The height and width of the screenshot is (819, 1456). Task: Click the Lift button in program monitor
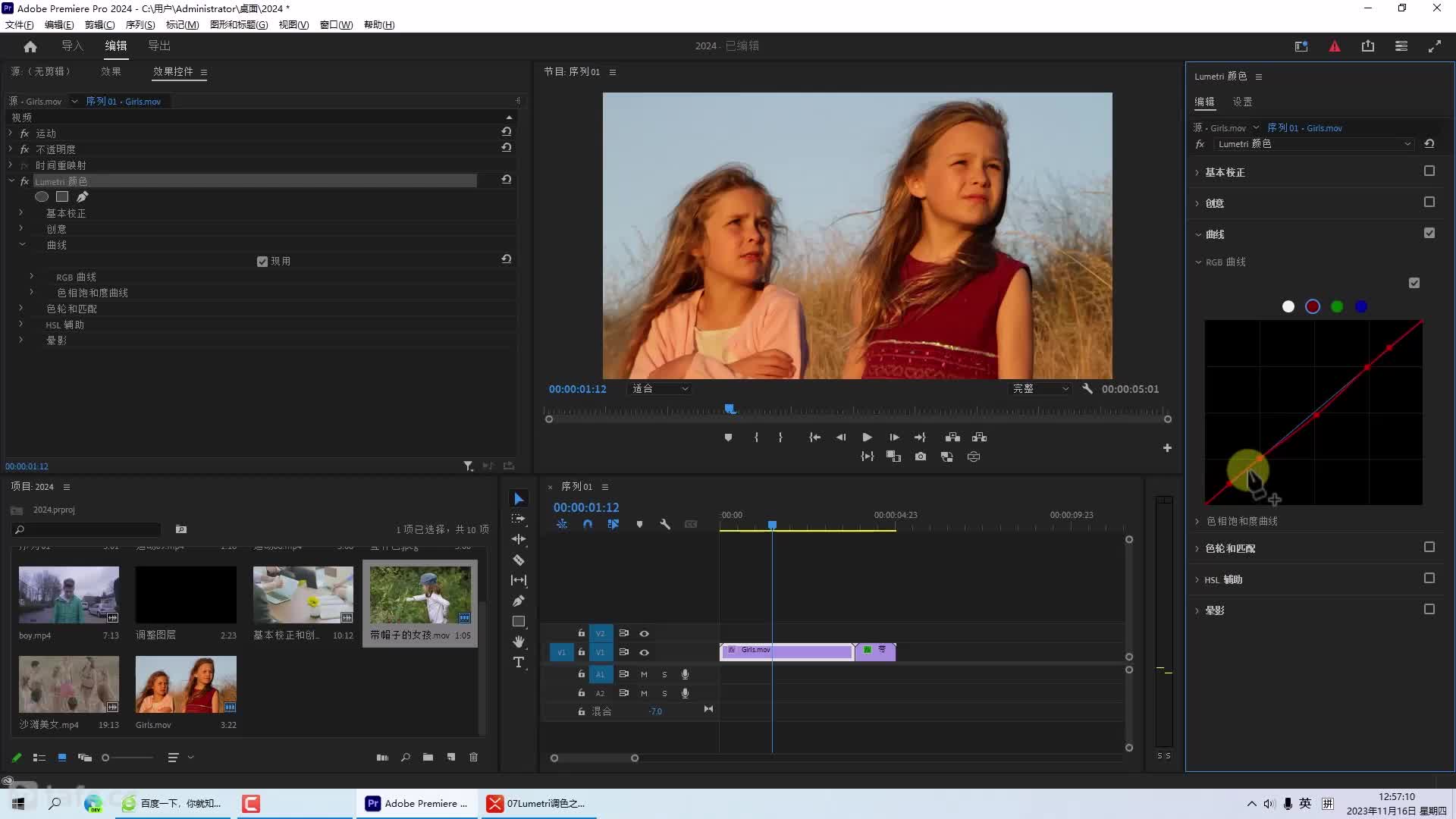(952, 438)
